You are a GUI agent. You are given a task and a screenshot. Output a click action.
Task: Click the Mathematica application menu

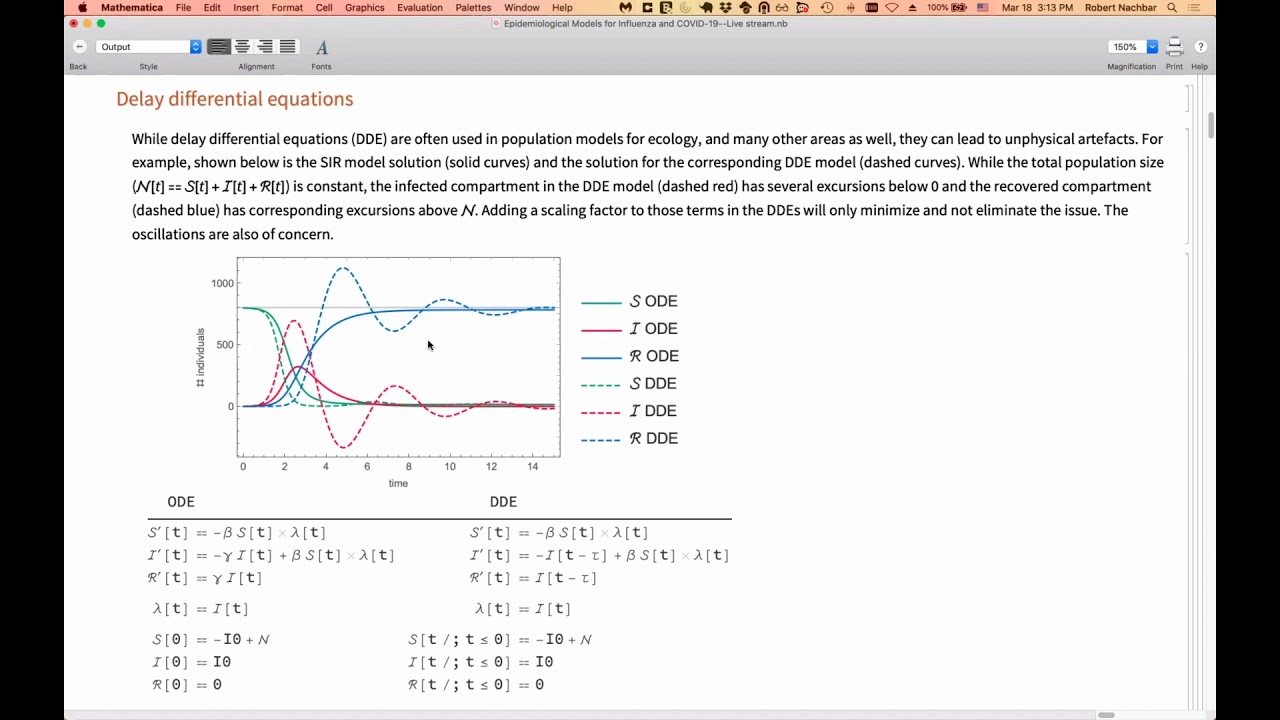pyautogui.click(x=132, y=8)
